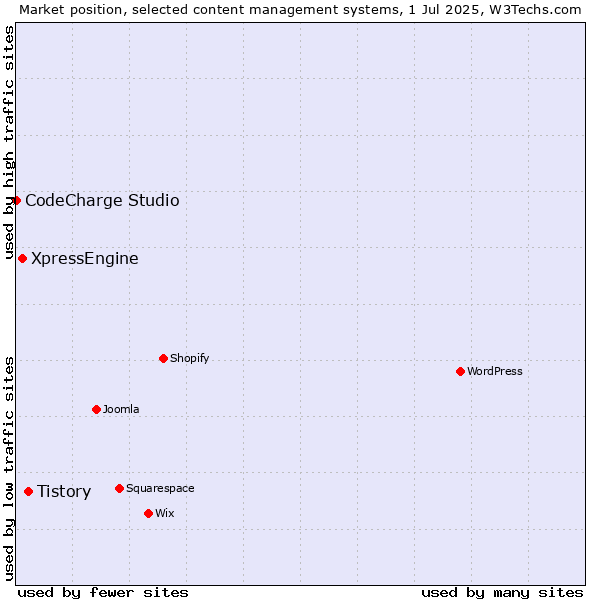The image size is (600, 600).
Task: Click the WordPress red data point
Action: pos(460,371)
